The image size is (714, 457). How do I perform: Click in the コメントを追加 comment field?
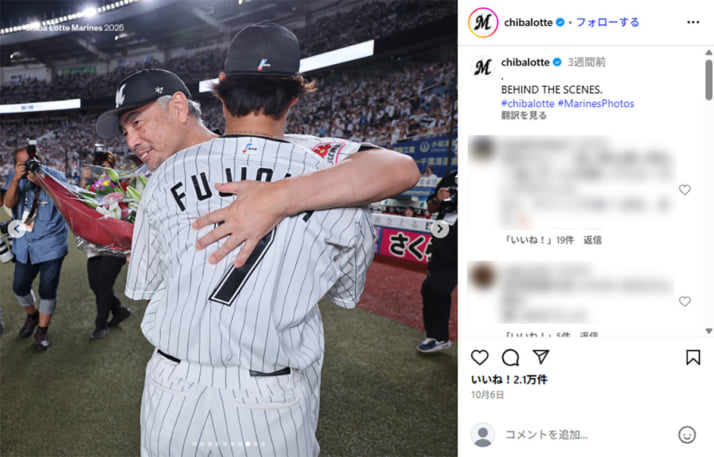click(587, 435)
